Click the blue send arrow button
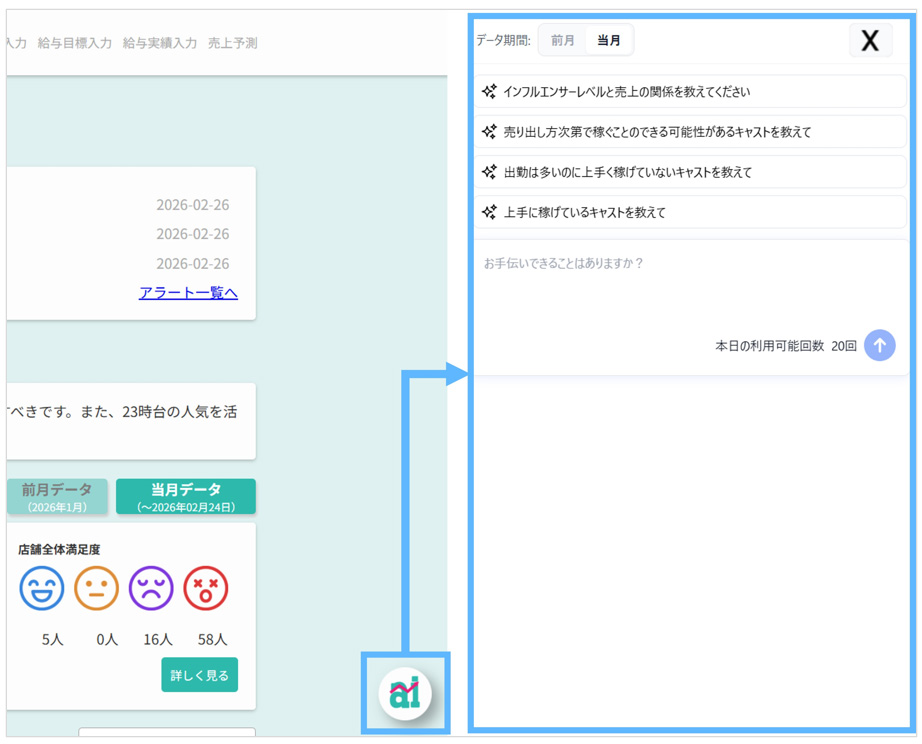The height and width of the screenshot is (744, 922). [879, 345]
